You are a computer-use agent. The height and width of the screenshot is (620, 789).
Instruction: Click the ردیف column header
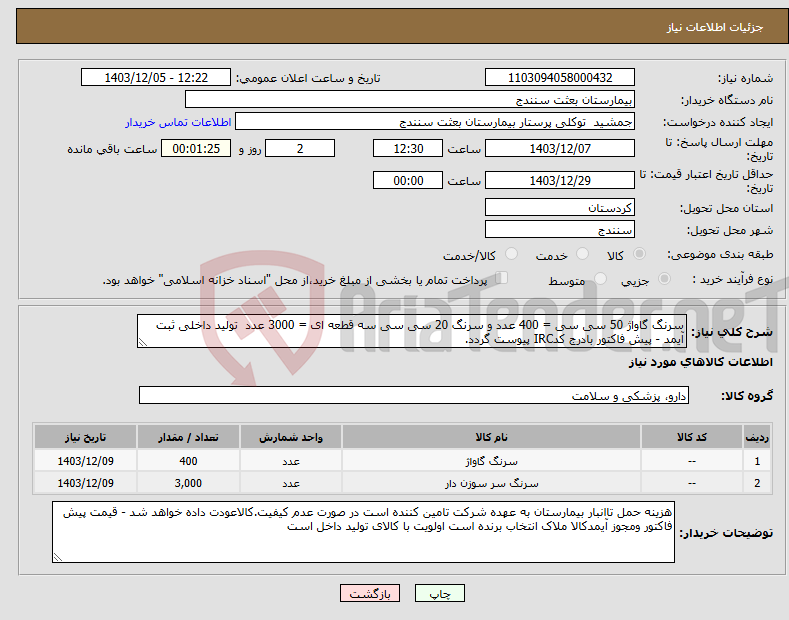[757, 437]
